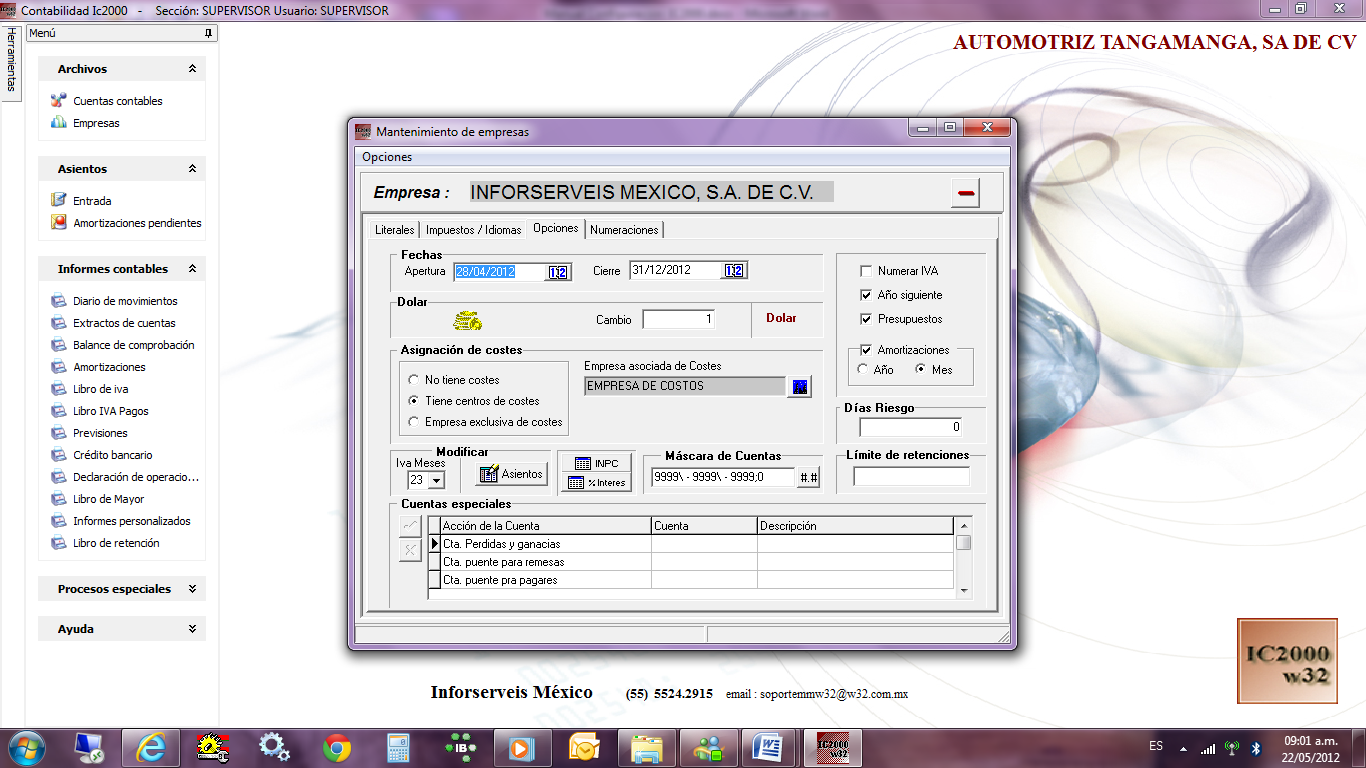The image size is (1366, 768).
Task: Switch to the Numeraciones tab
Action: [624, 230]
